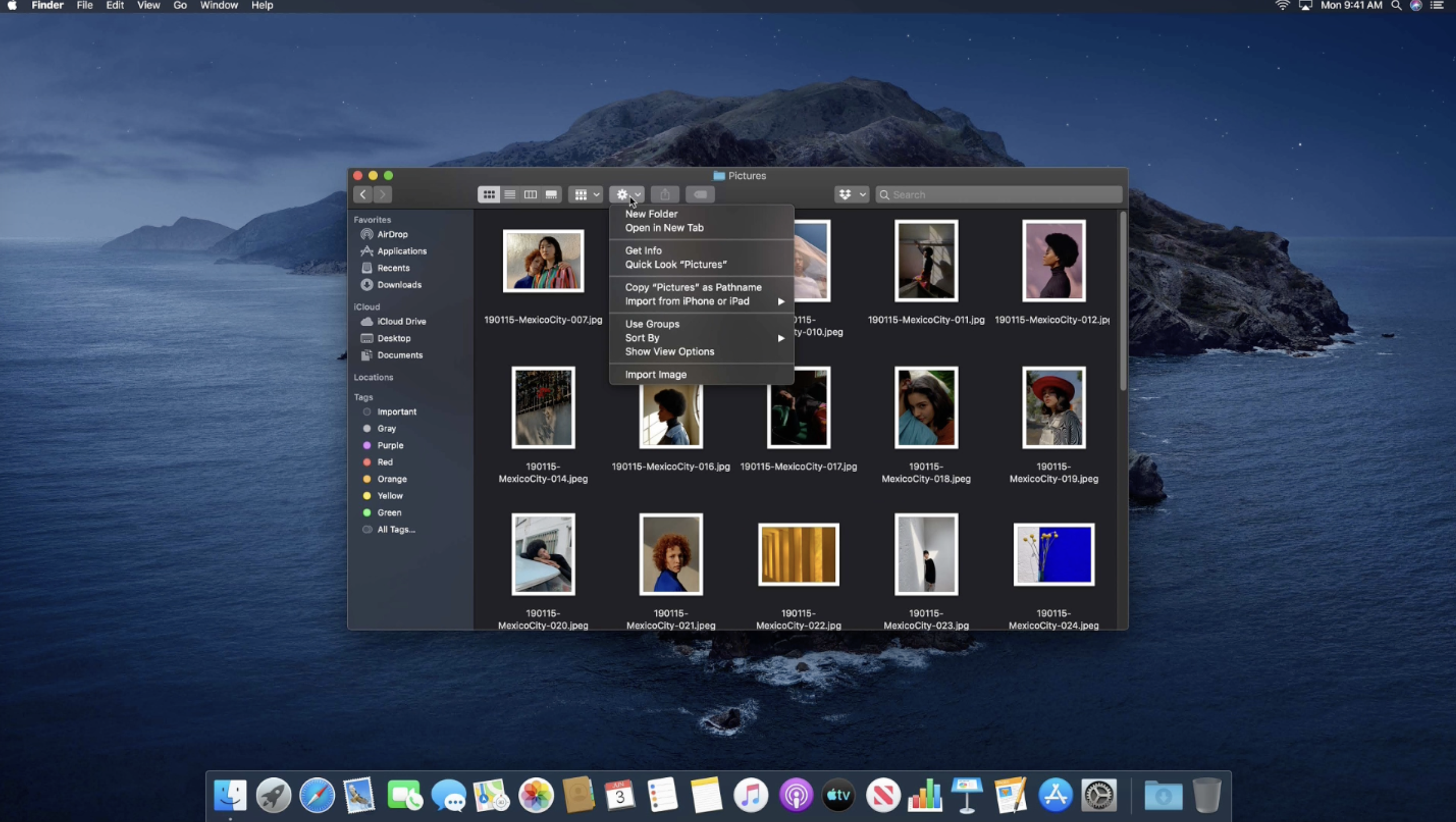Screen dimensions: 1456x822
Task: Switch to gallery view in toolbar
Action: point(551,195)
